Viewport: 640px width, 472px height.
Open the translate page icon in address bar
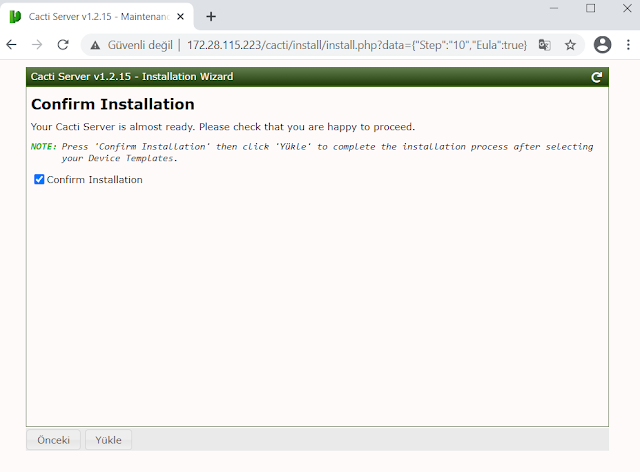coord(544,45)
